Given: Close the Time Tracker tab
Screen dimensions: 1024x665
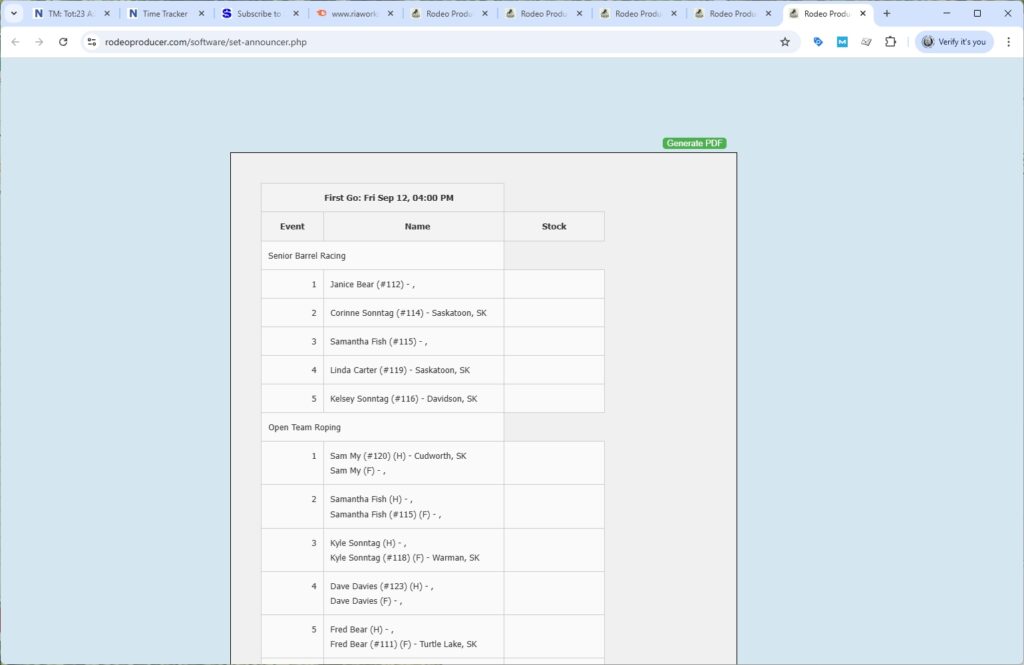Looking at the screenshot, I should 201,14.
